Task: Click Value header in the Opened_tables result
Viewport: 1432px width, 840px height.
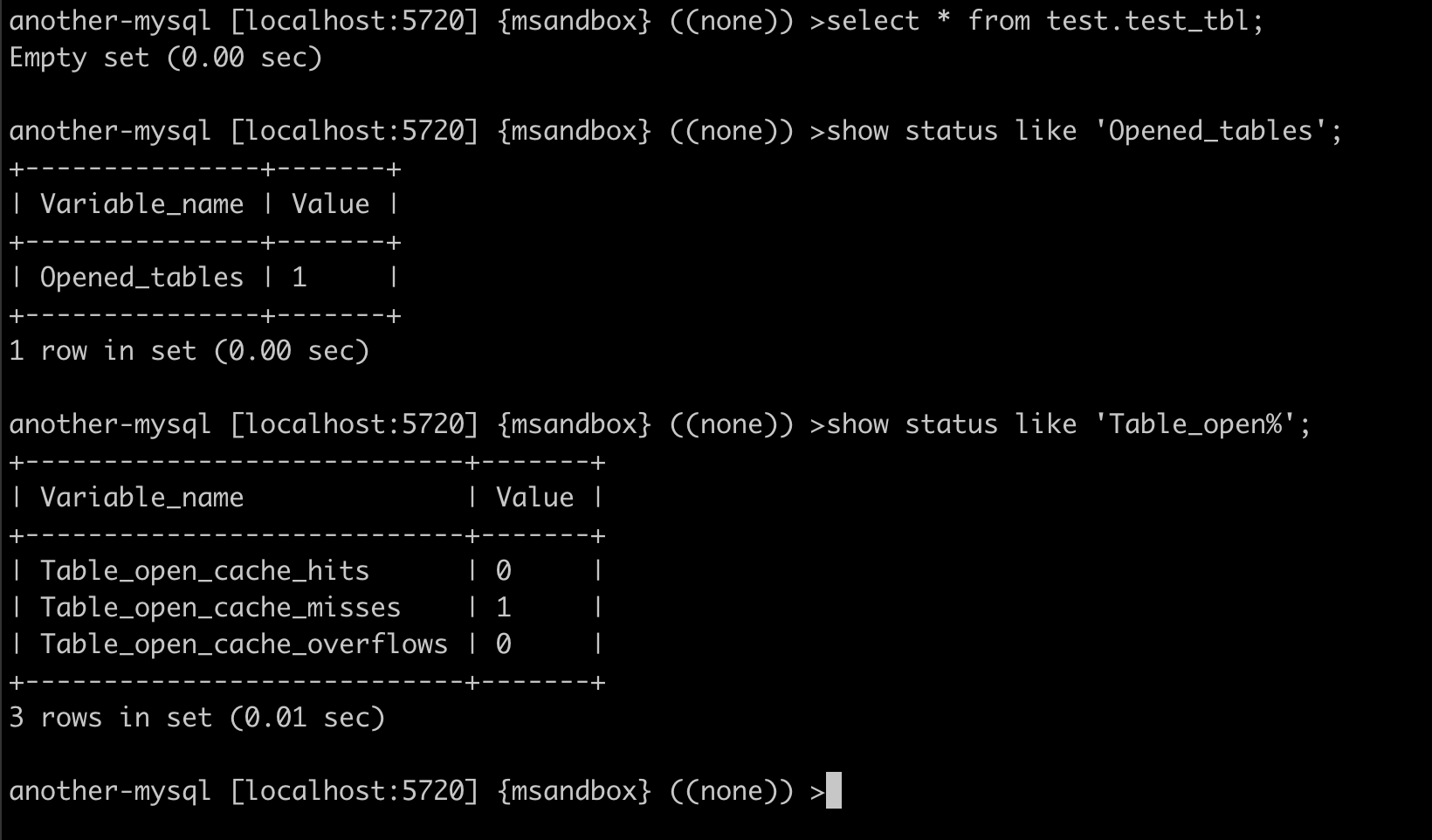Action: pyautogui.click(x=330, y=204)
